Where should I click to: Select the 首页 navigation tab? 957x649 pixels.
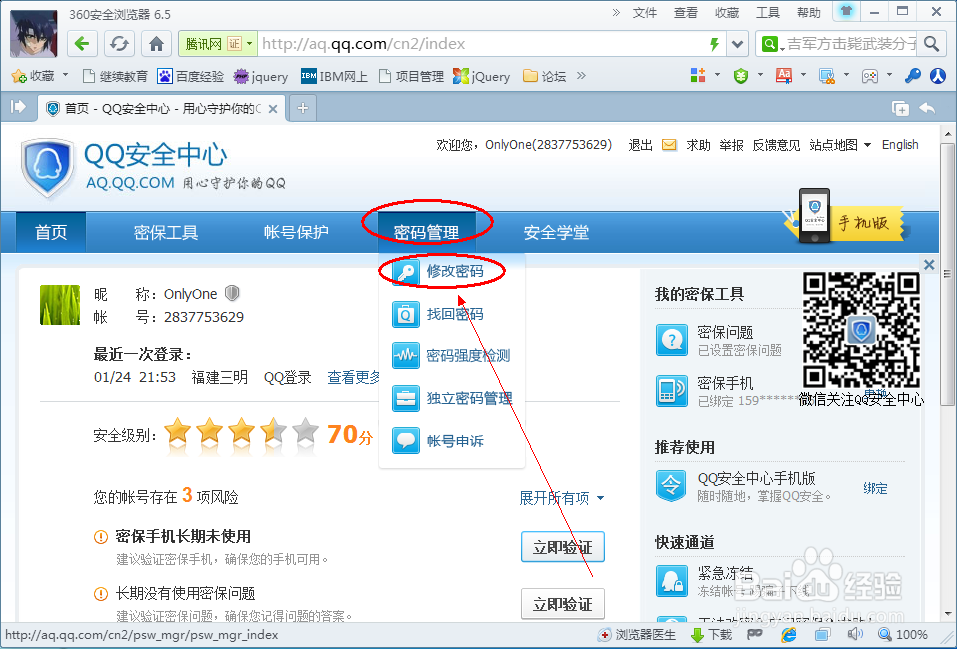[51, 232]
